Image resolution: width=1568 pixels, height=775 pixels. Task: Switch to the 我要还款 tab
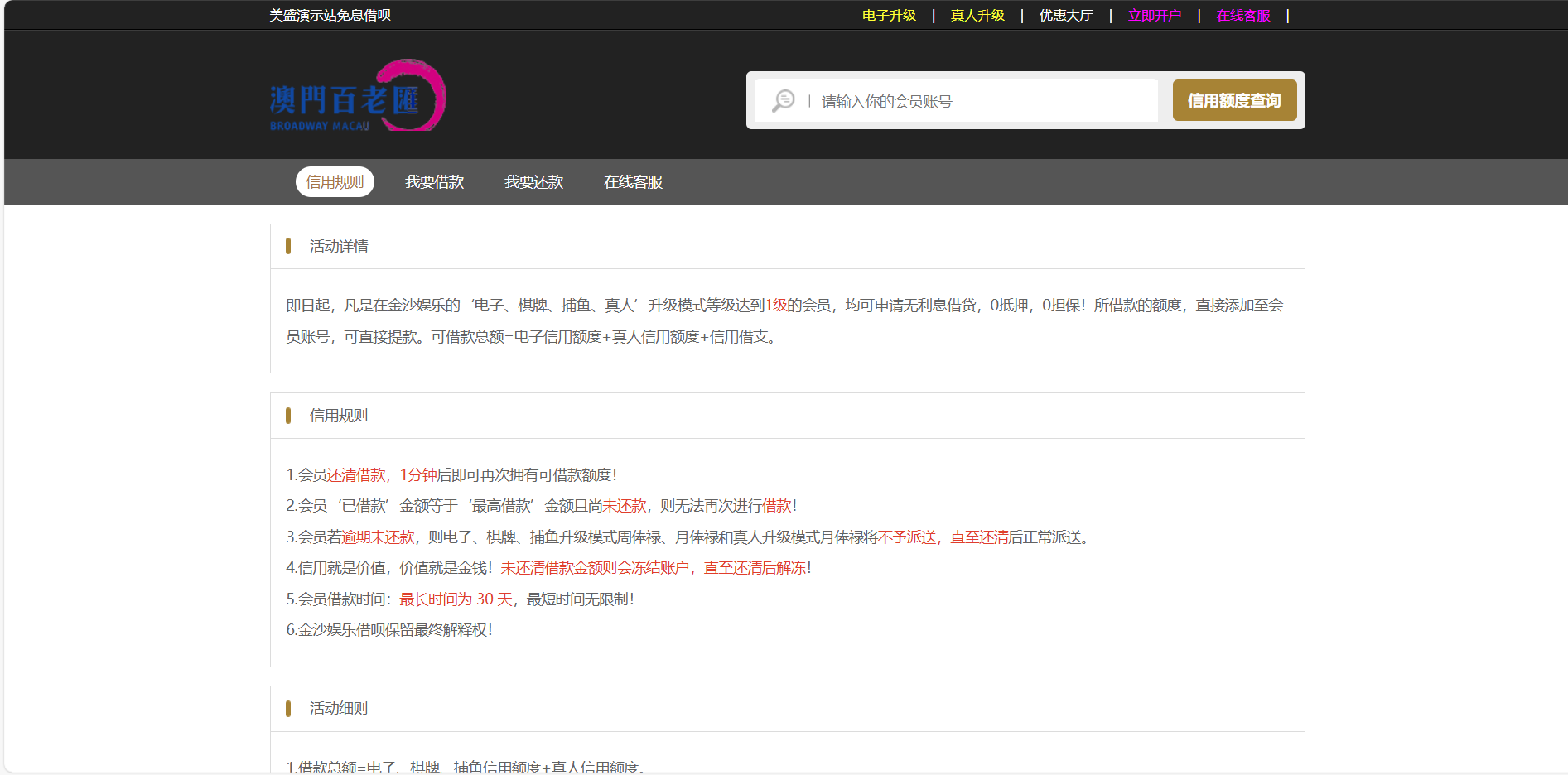[x=533, y=182]
